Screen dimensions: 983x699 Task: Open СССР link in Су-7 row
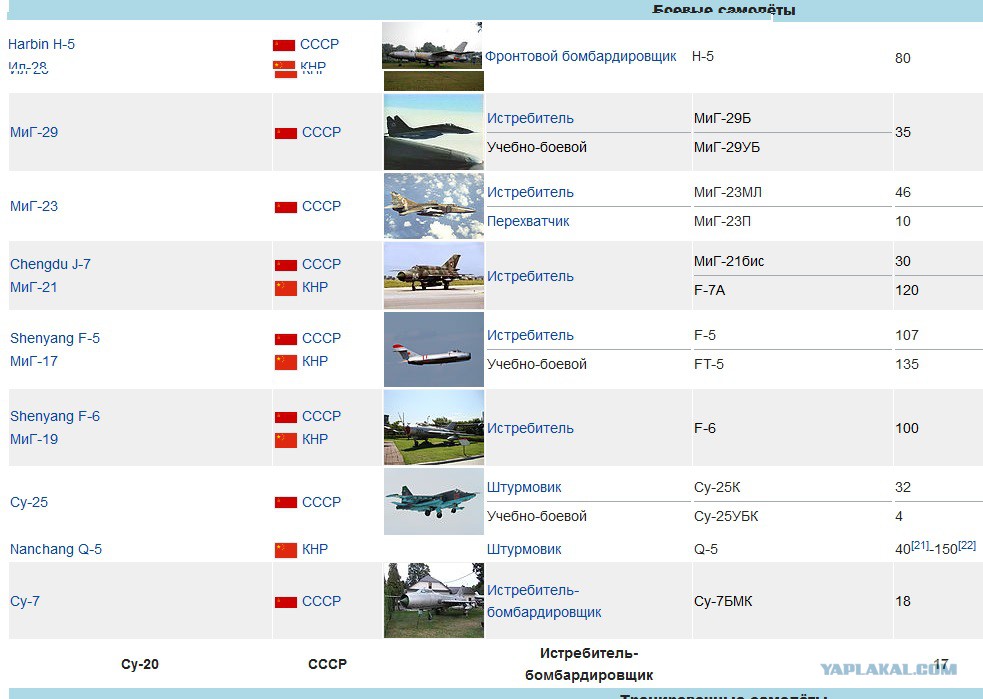tap(322, 601)
